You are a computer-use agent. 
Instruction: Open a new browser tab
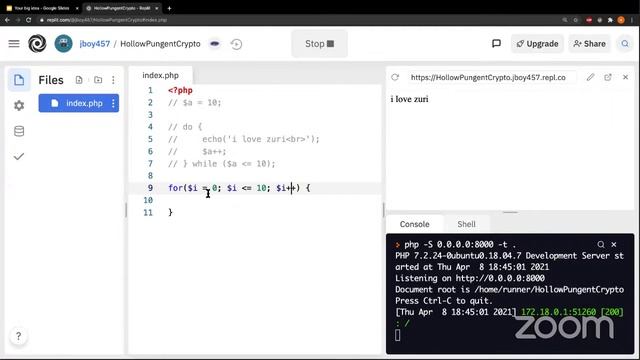click(x=169, y=8)
